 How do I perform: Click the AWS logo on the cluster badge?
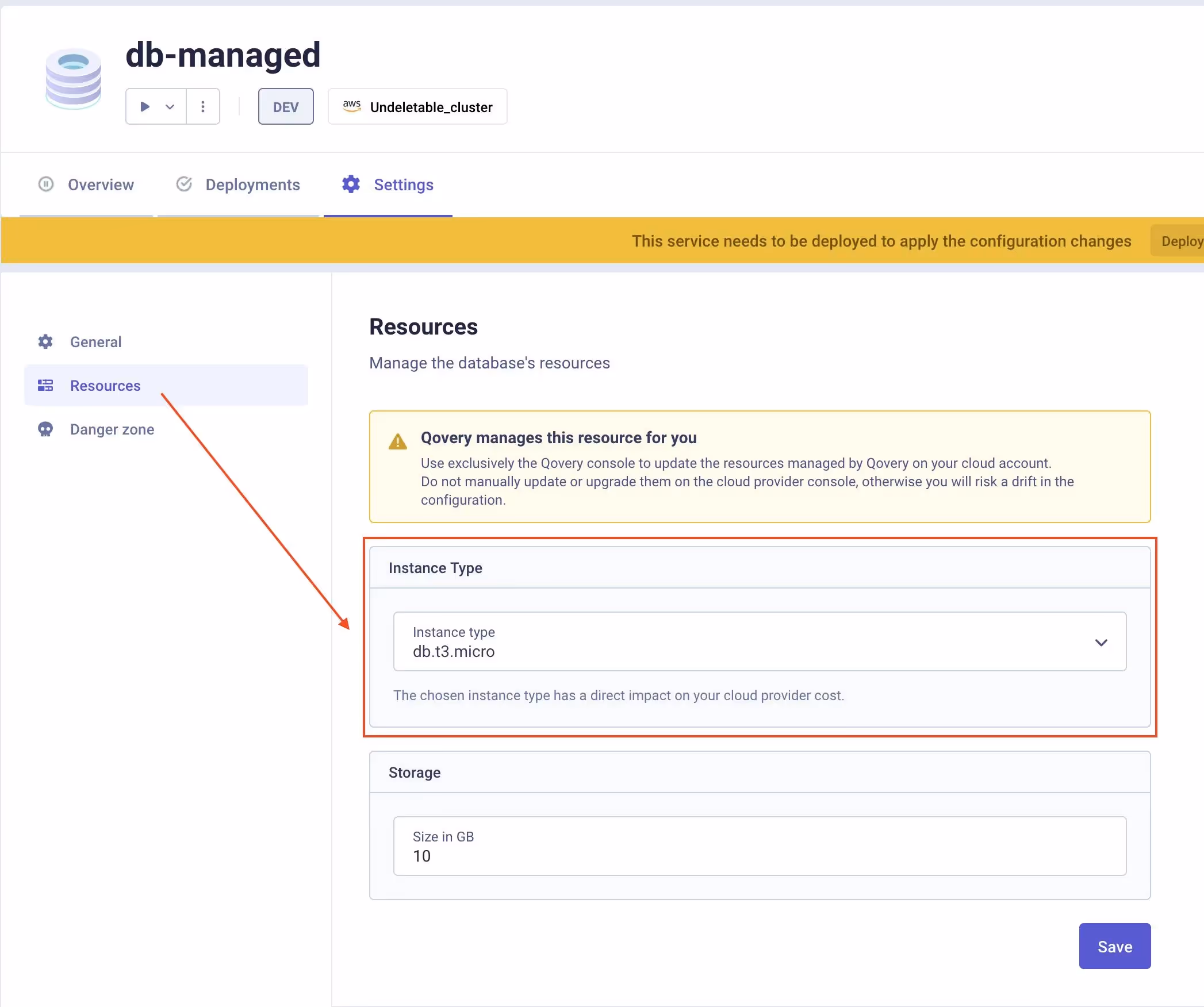pos(352,106)
